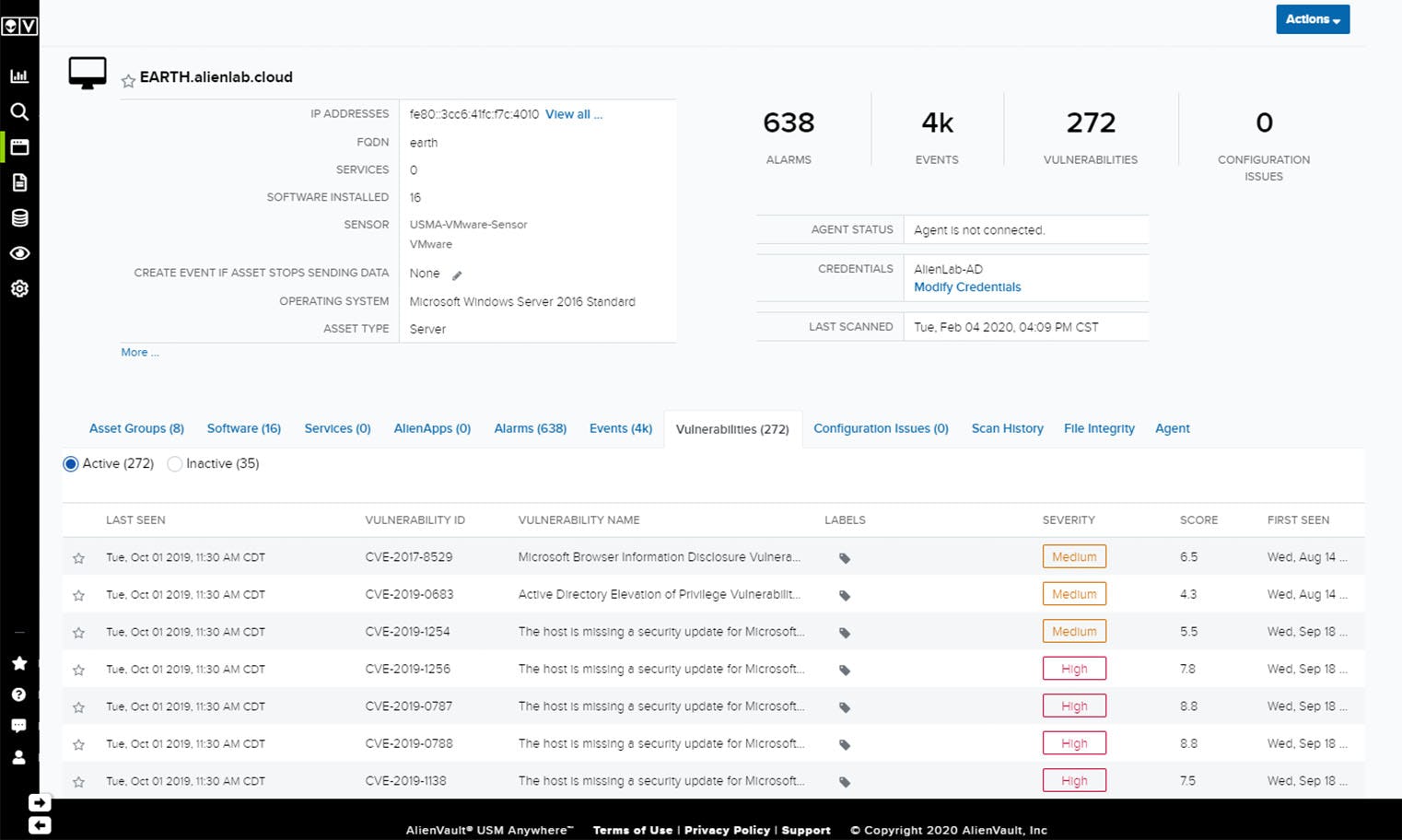This screenshot has height=840, width=1402.
Task: Click the right-arrow expand sidebar icon
Action: (x=40, y=803)
